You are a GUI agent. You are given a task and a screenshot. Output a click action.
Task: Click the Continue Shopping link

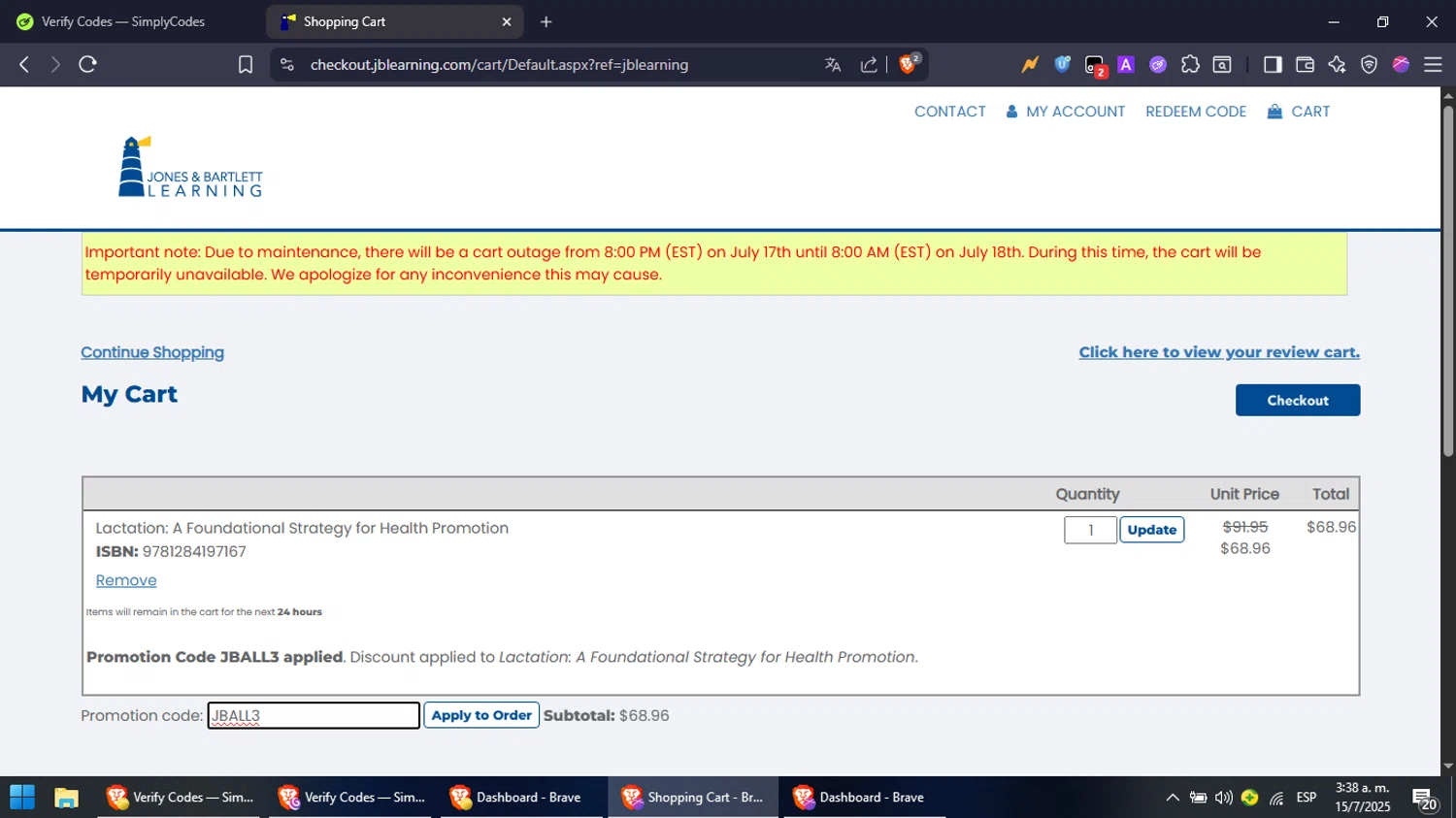[152, 352]
